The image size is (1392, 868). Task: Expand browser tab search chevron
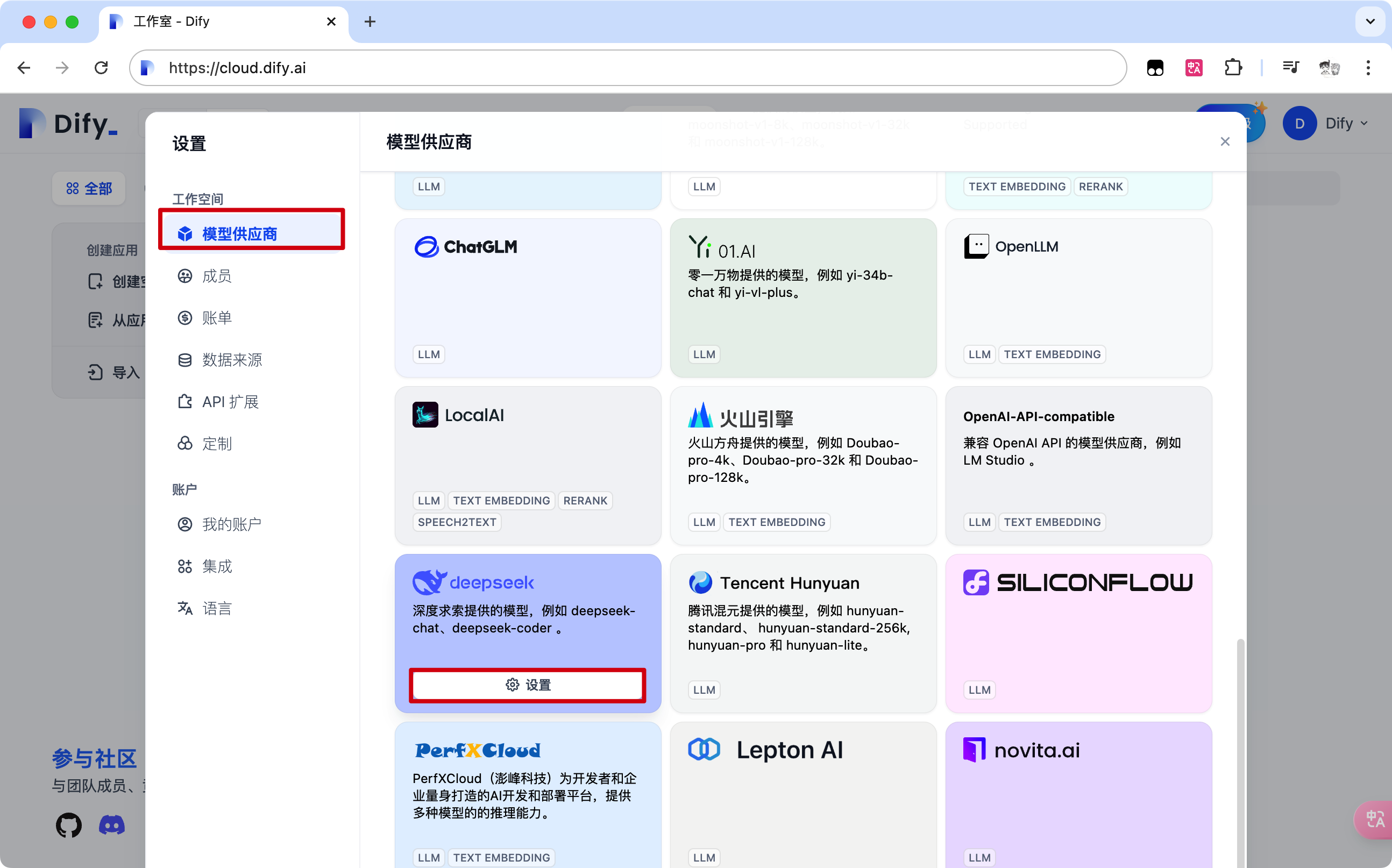[1369, 22]
